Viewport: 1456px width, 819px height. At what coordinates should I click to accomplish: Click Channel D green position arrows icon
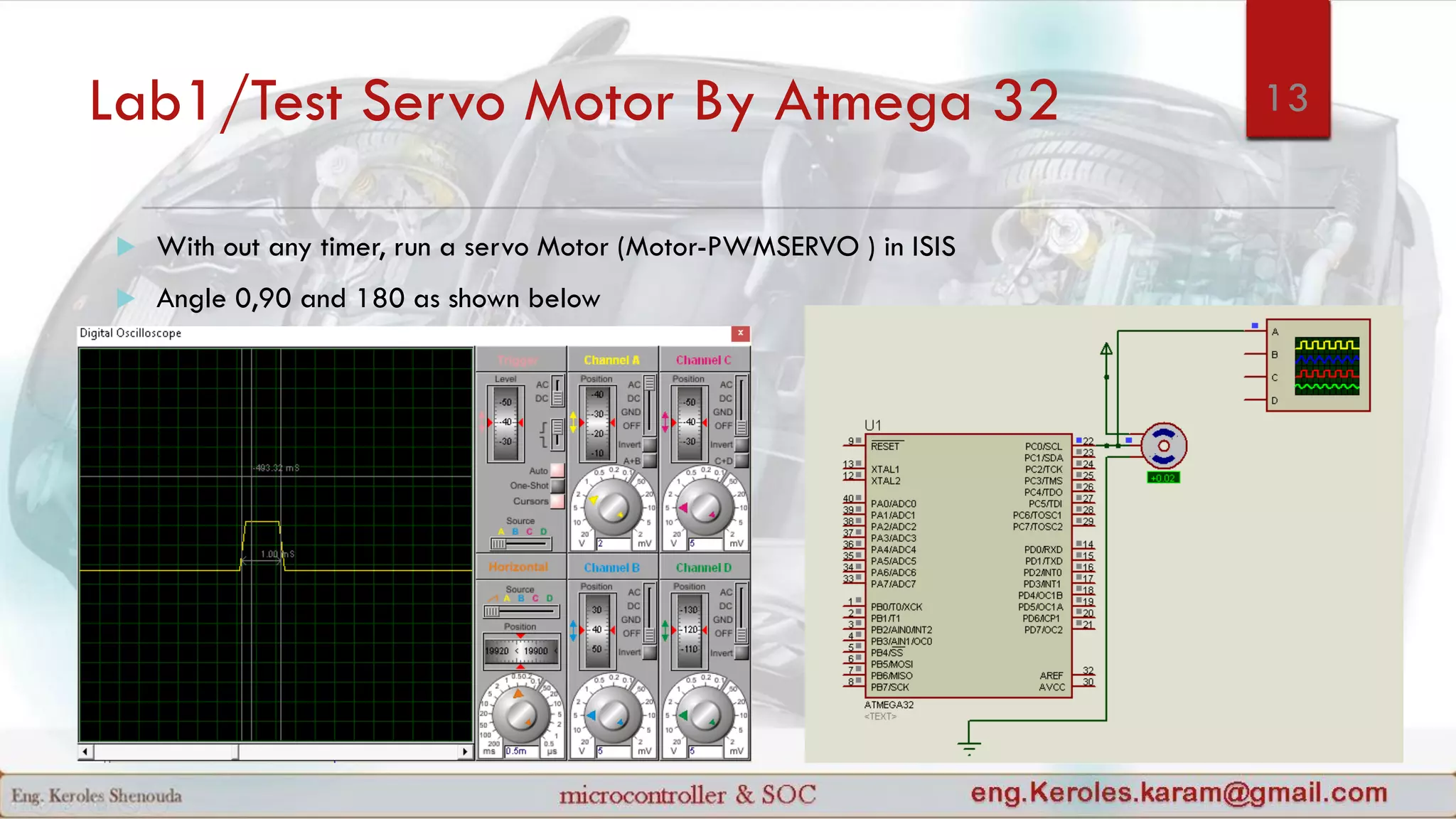665,629
